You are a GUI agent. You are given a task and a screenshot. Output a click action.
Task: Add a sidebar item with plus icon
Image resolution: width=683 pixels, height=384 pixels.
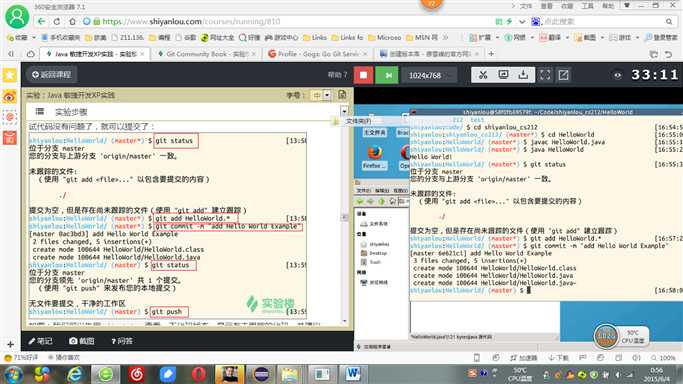pos(10,344)
